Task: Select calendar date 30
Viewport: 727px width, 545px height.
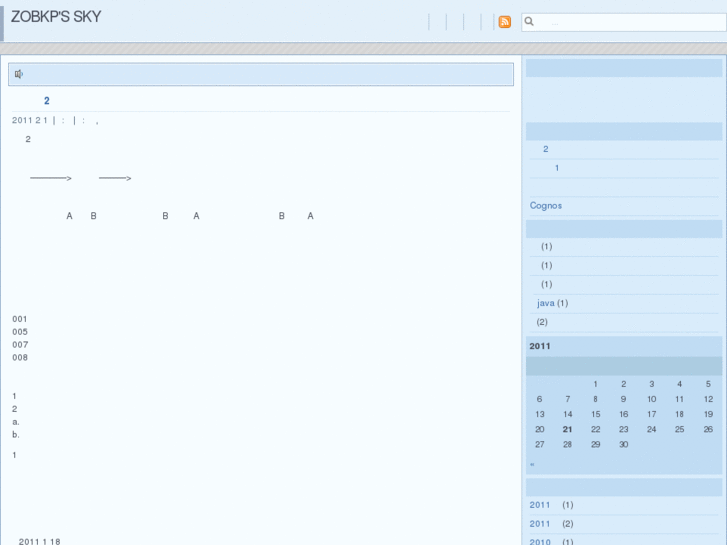Action: (x=624, y=444)
